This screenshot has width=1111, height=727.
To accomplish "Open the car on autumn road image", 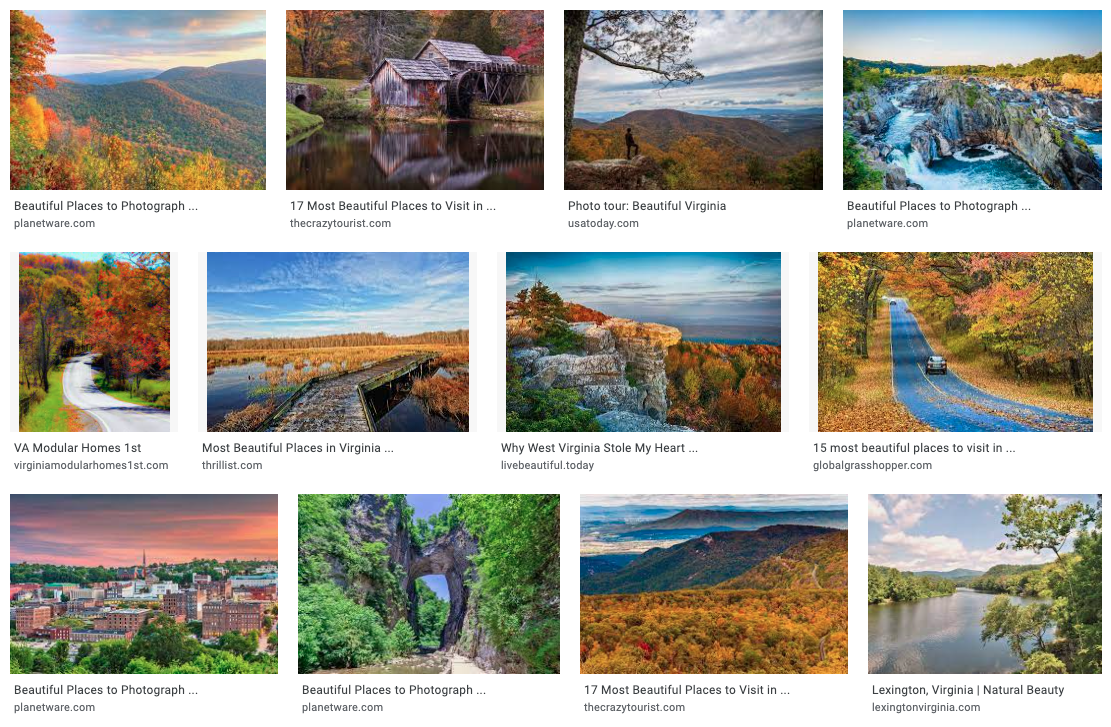I will (x=955, y=342).
